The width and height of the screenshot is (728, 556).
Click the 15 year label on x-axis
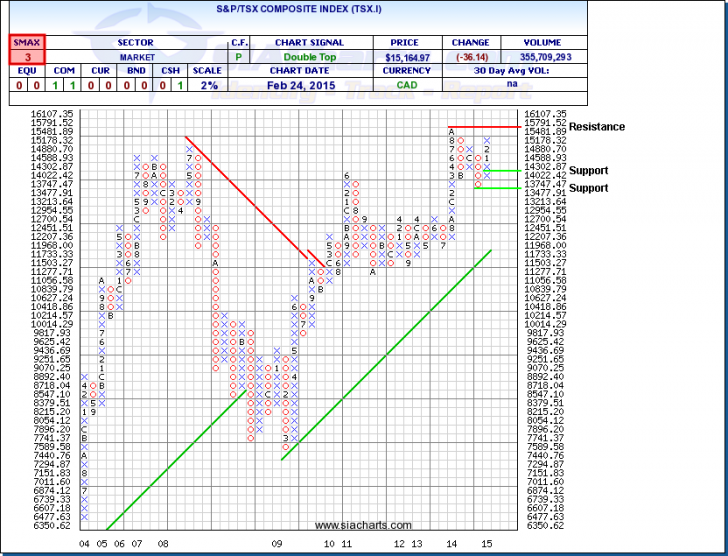(x=486, y=542)
